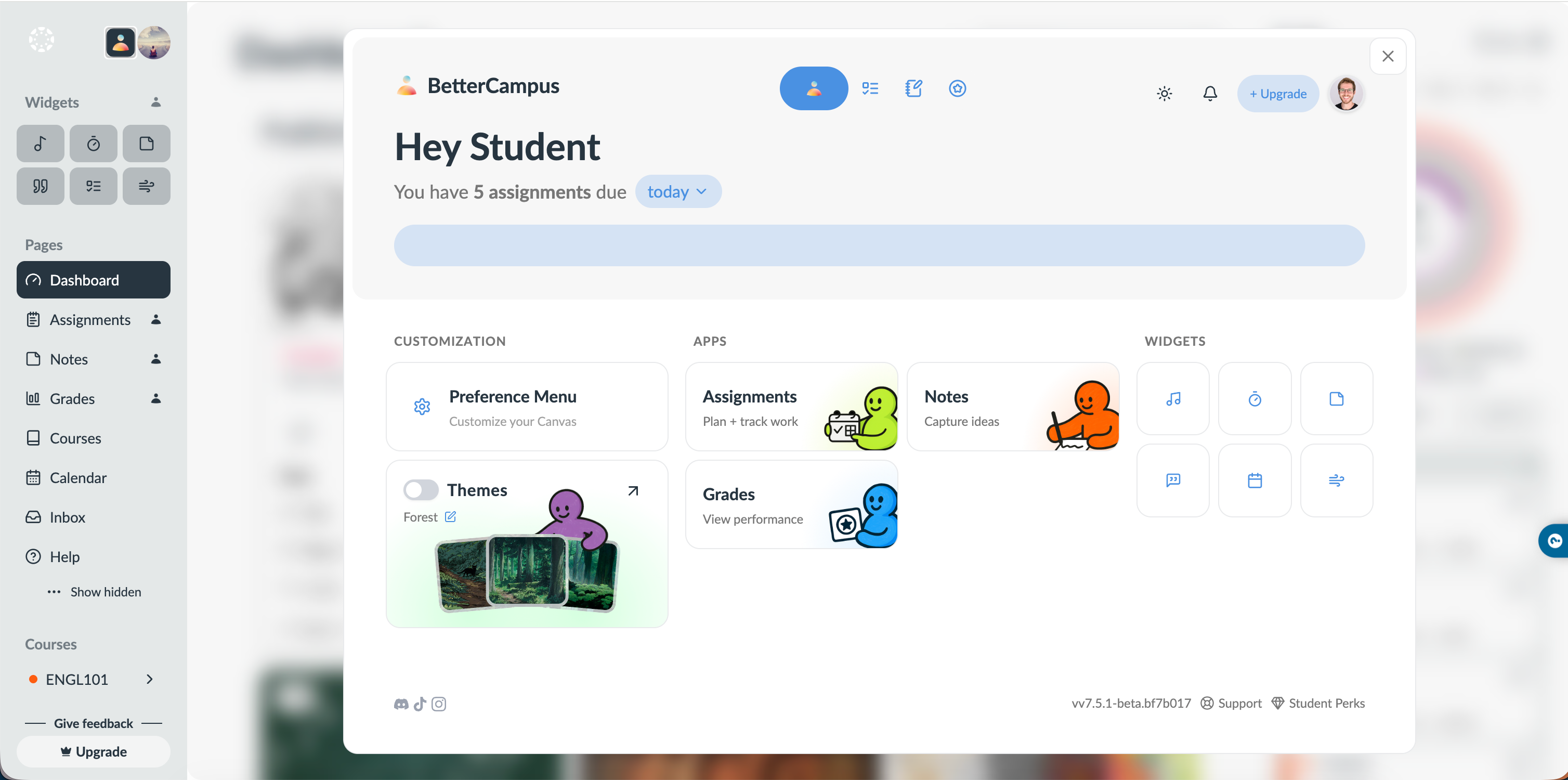
Task: Open the timer widget tile
Action: point(1254,399)
